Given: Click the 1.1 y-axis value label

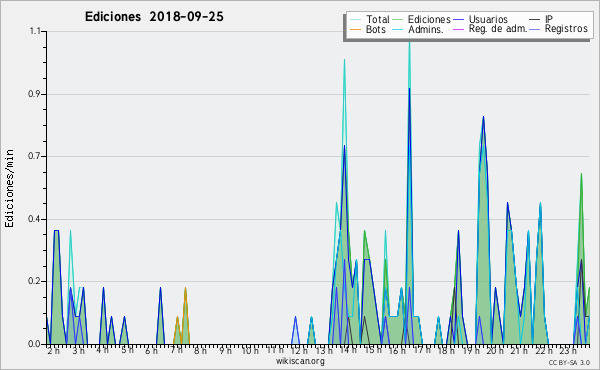Looking at the screenshot, I should (35, 31).
